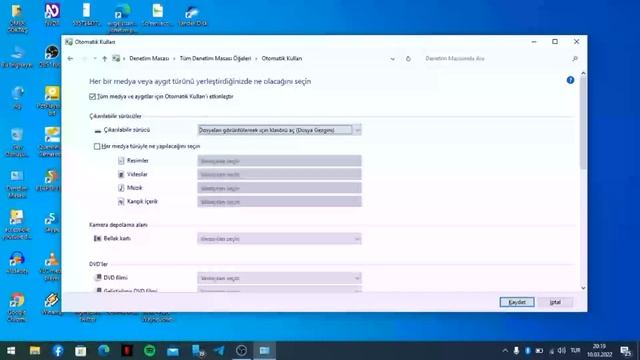Open the Resimler default action dropdown
Viewport: 640px width, 360px height.
[x=279, y=161]
